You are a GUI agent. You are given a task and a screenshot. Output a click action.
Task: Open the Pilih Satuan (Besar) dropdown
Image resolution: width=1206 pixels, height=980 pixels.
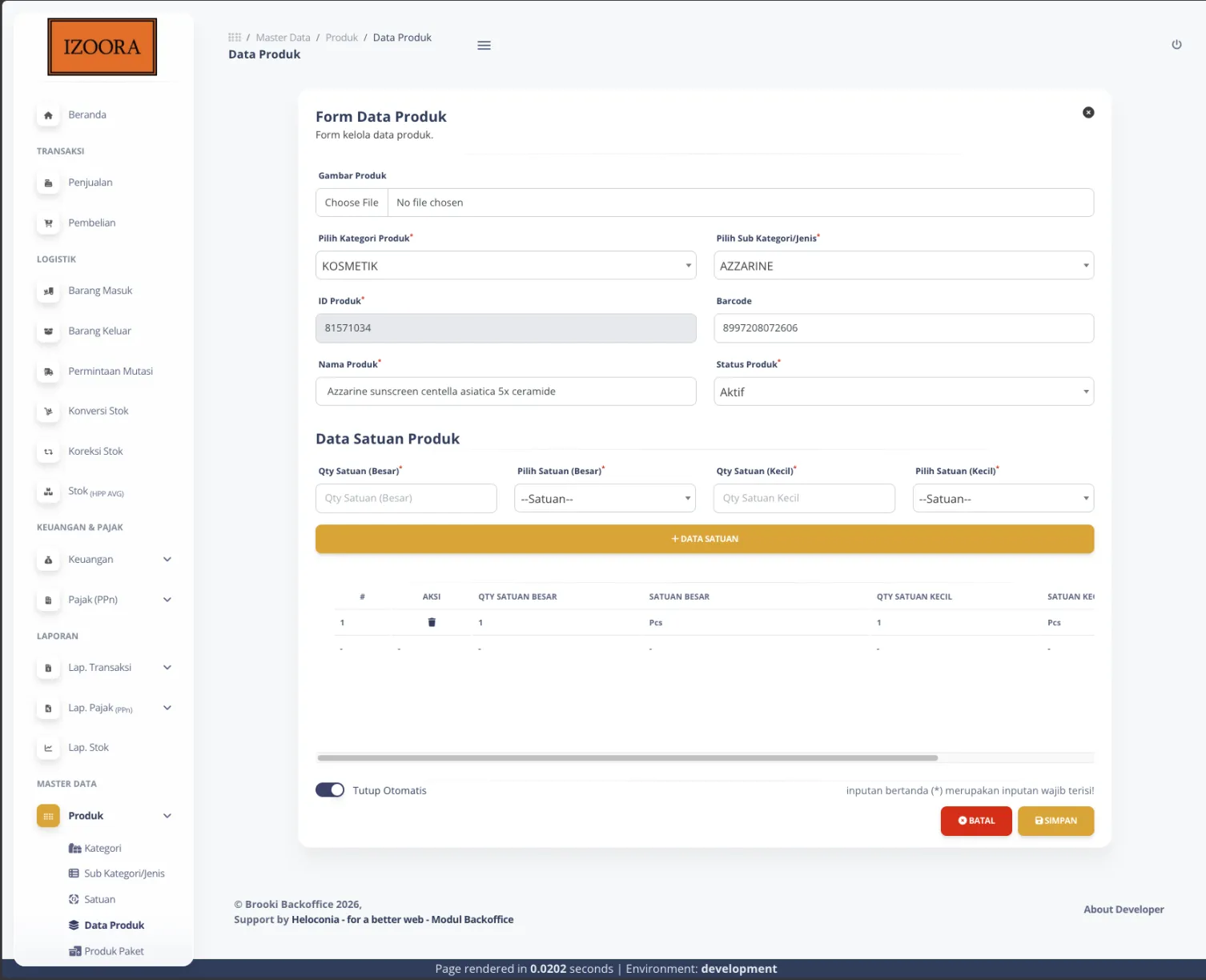(605, 499)
